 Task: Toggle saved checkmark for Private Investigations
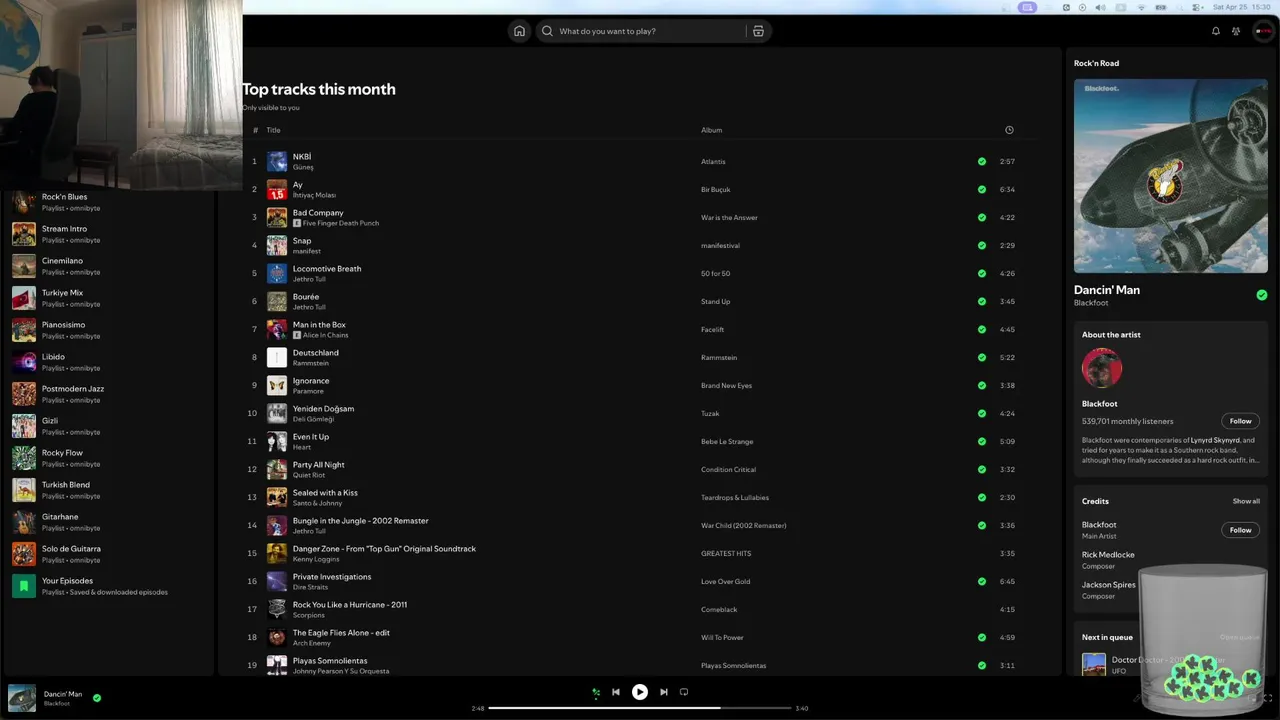982,581
